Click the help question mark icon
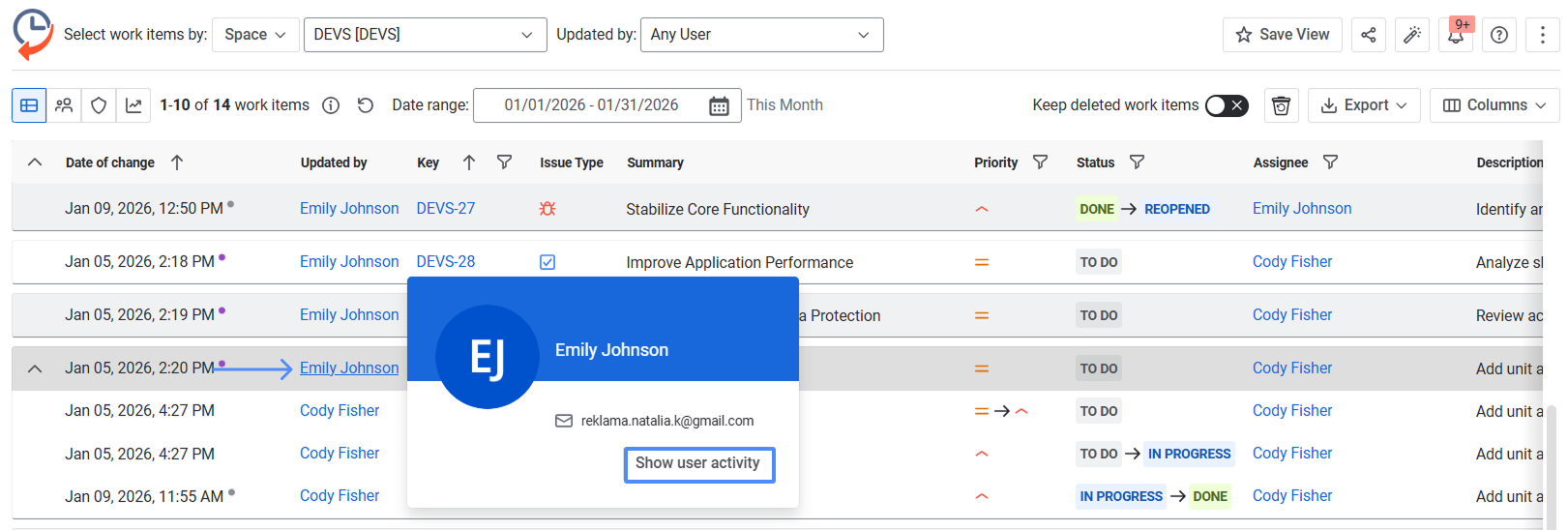Viewport: 1568px width, 530px height. [1498, 35]
